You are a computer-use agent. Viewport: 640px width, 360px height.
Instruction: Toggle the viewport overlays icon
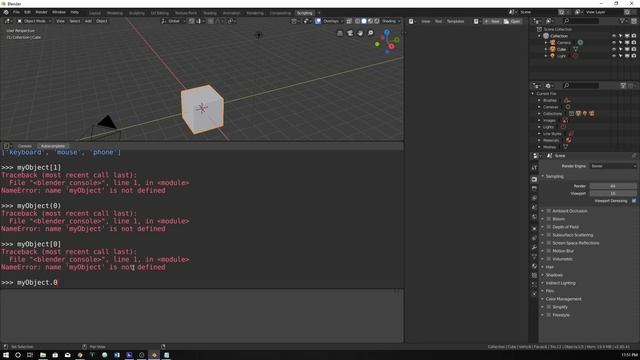point(318,21)
